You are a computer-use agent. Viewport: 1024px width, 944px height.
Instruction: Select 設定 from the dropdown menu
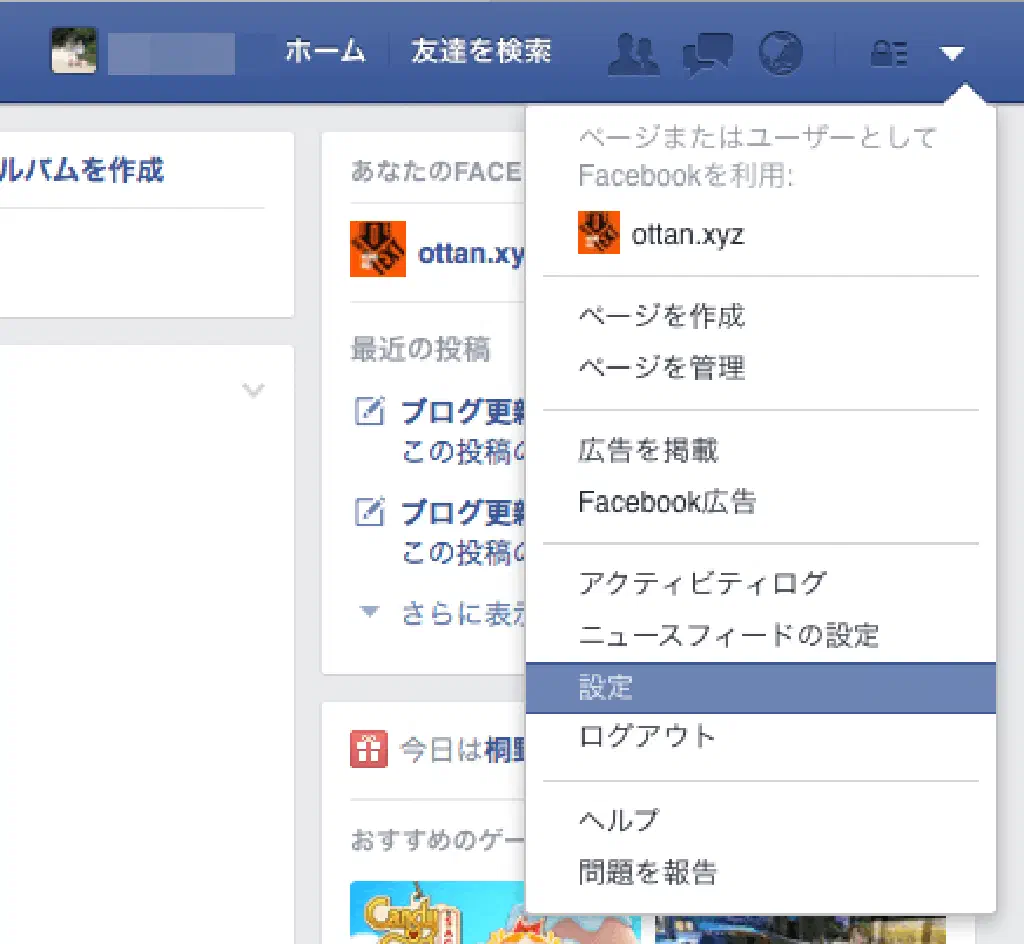pyautogui.click(x=606, y=687)
